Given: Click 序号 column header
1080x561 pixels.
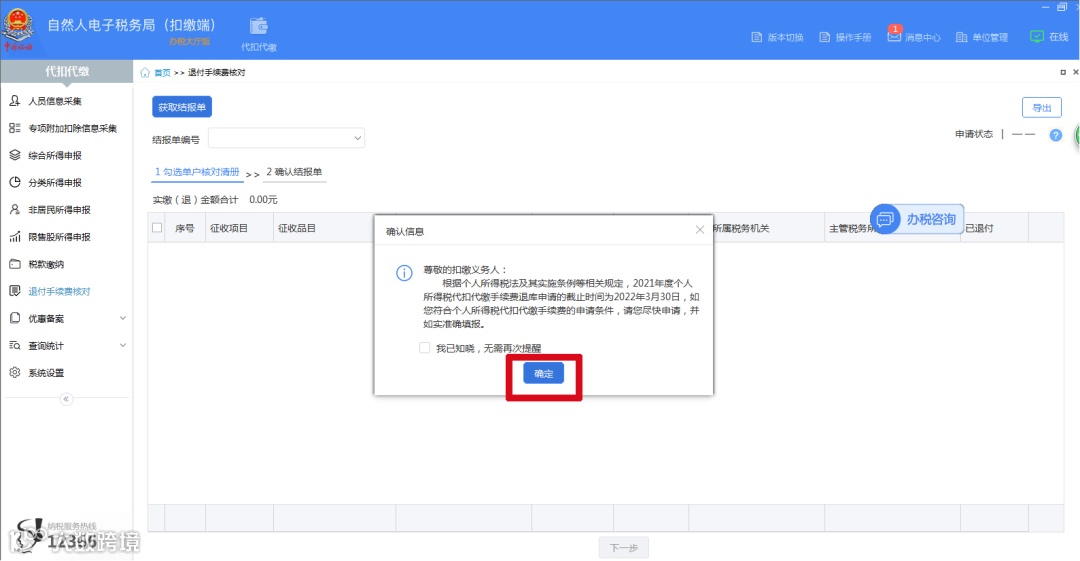Looking at the screenshot, I should pyautogui.click(x=185, y=228).
